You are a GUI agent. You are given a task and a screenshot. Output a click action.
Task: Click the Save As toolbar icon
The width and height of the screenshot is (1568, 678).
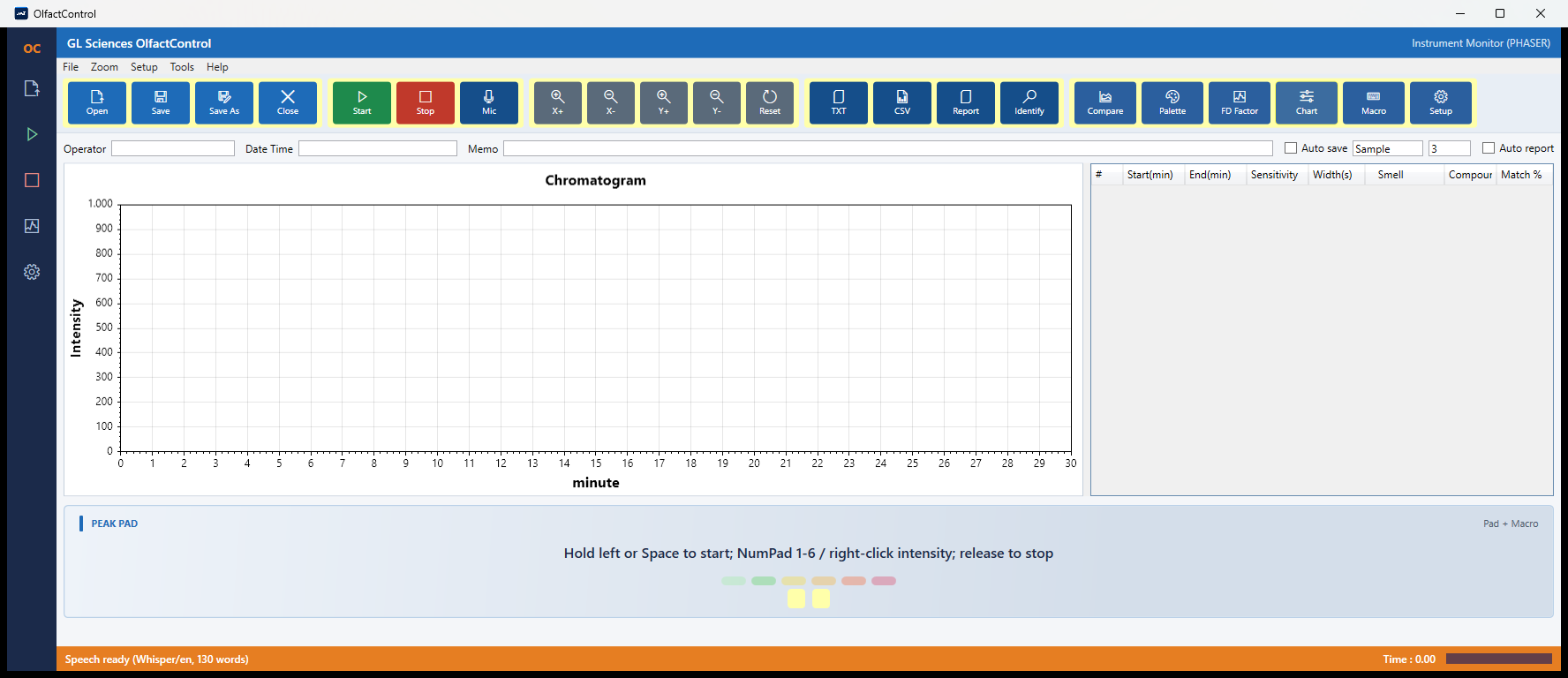point(224,102)
